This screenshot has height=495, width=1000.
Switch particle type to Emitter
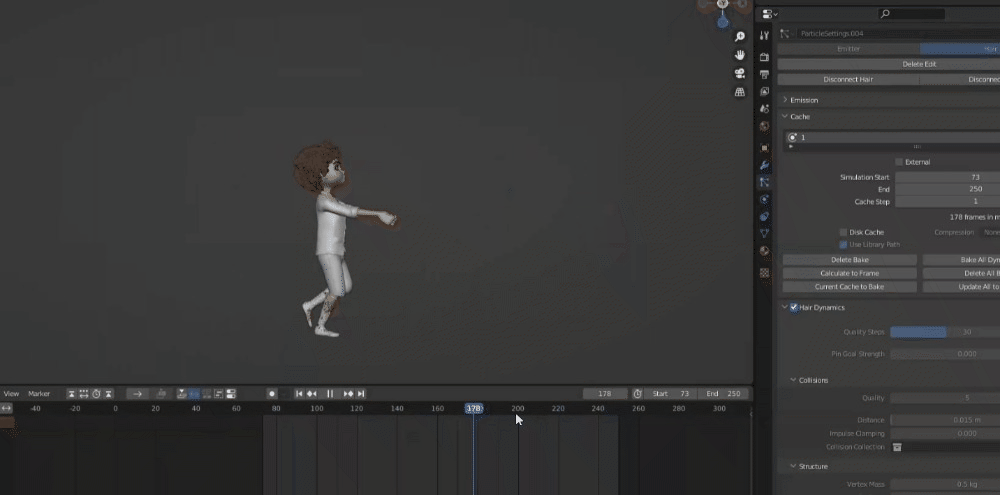848,48
